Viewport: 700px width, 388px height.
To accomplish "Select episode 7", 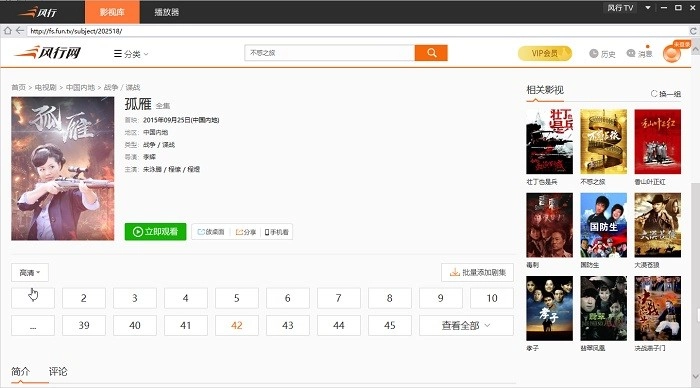I will coord(338,298).
